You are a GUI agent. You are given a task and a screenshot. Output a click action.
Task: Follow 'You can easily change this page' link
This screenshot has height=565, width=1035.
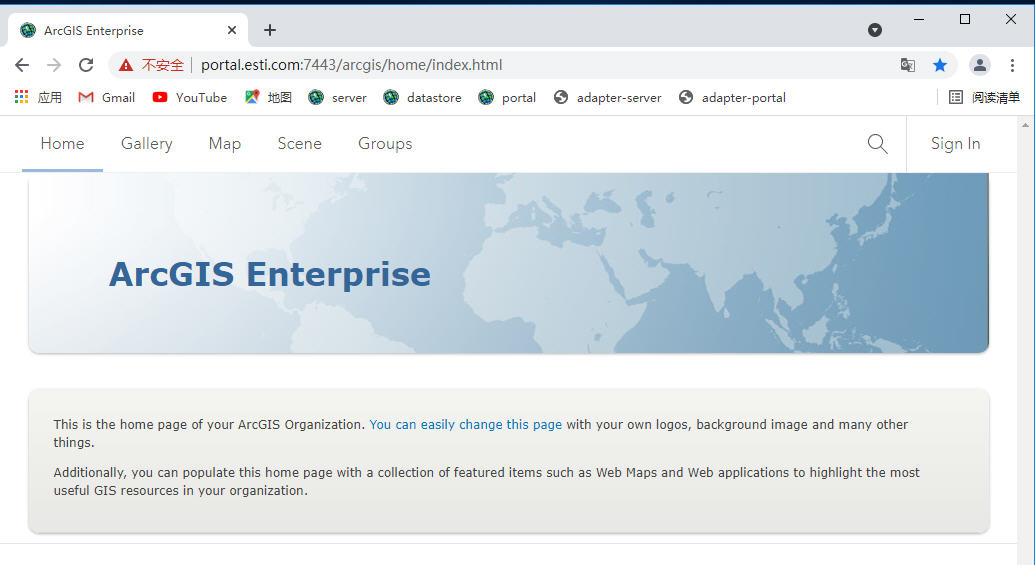(465, 424)
